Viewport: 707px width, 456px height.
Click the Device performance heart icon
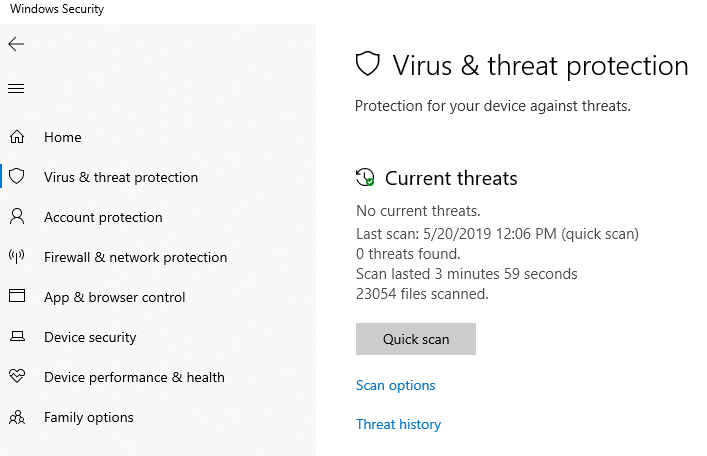(16, 377)
